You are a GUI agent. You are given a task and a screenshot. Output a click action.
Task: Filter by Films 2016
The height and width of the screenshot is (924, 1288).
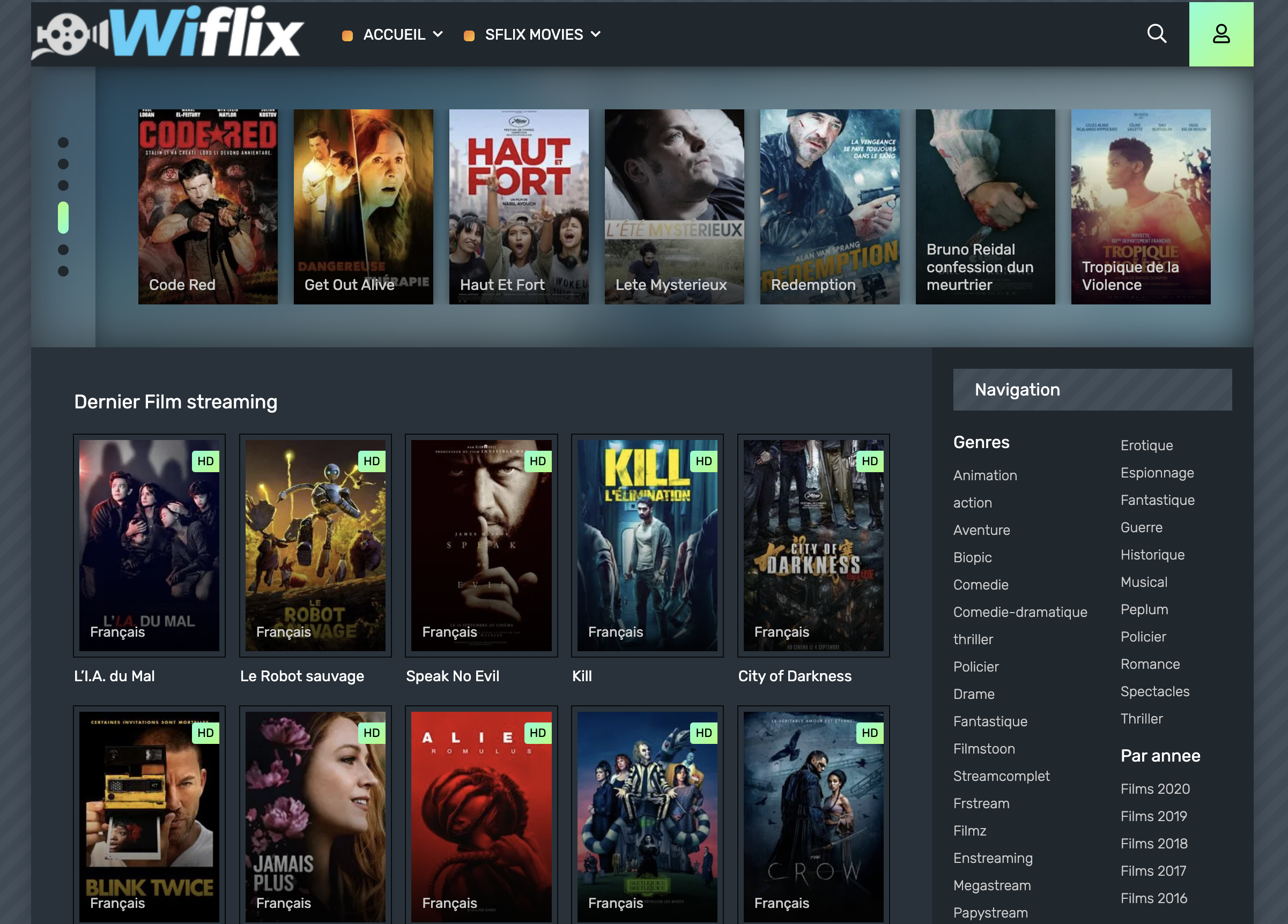(1153, 898)
